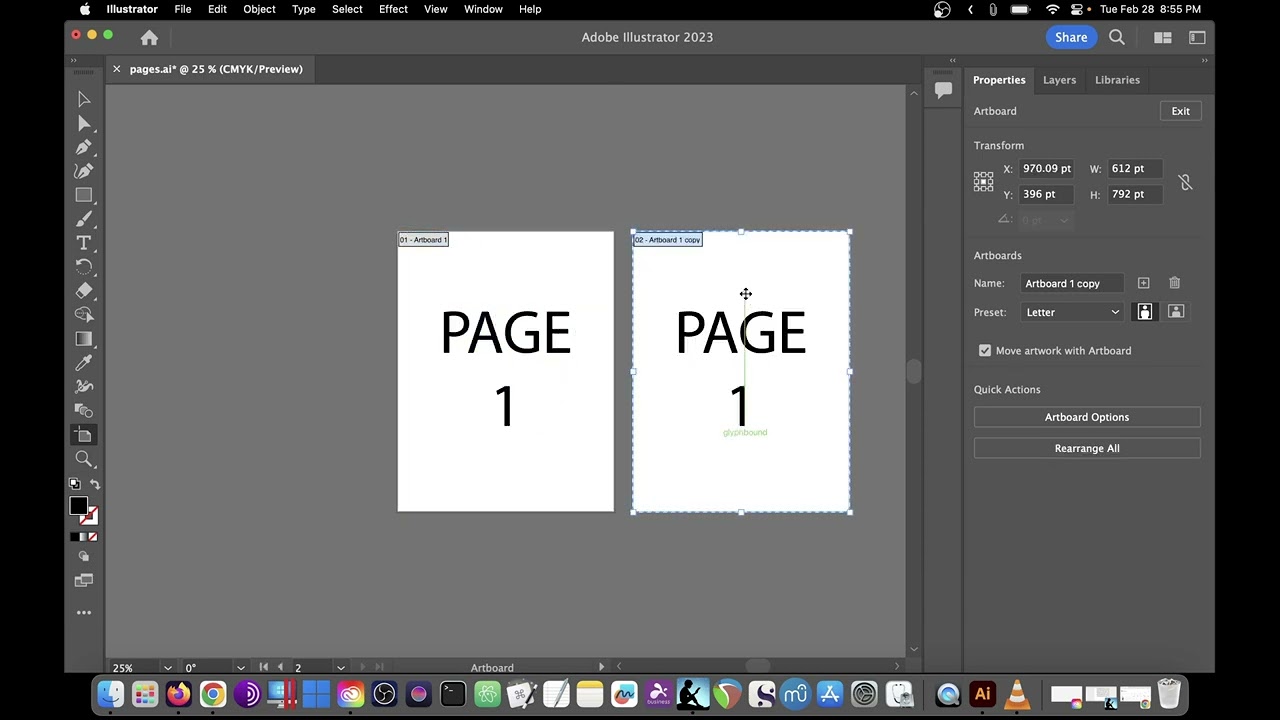Expand the status bar Artboard arrow
The image size is (1280, 720).
[601, 667]
